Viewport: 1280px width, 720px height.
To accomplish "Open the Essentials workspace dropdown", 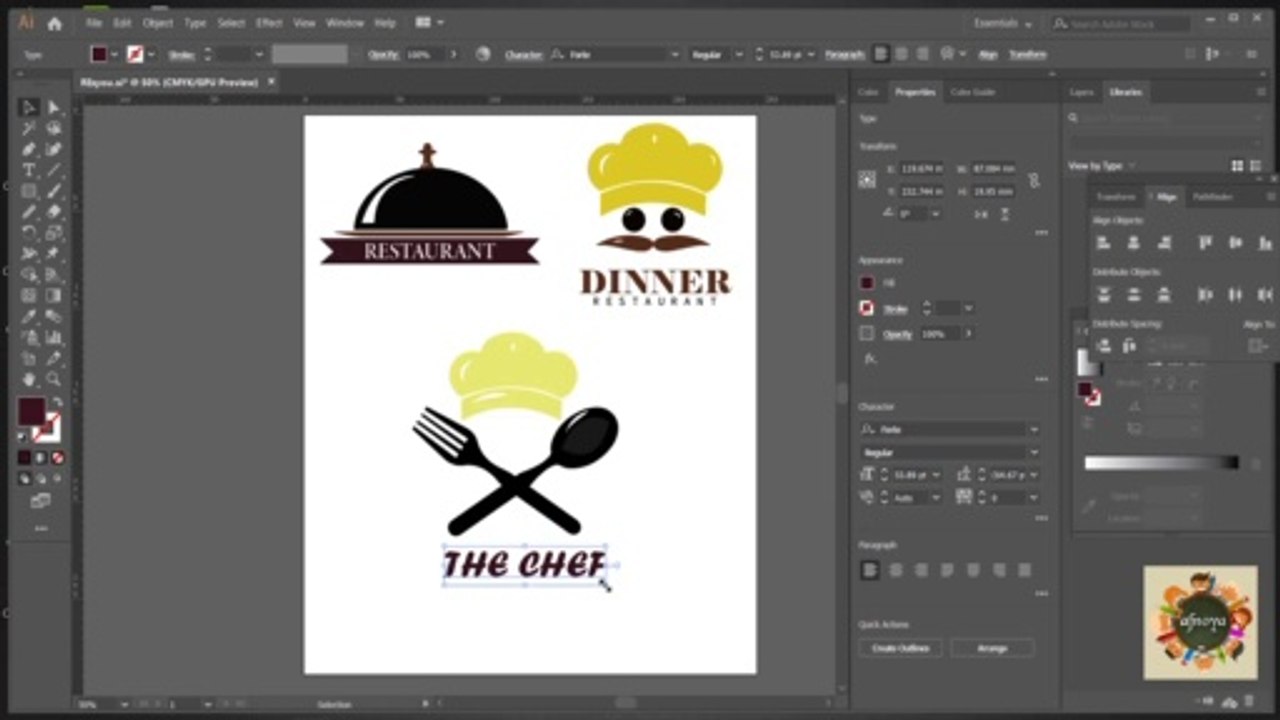I will [1001, 22].
